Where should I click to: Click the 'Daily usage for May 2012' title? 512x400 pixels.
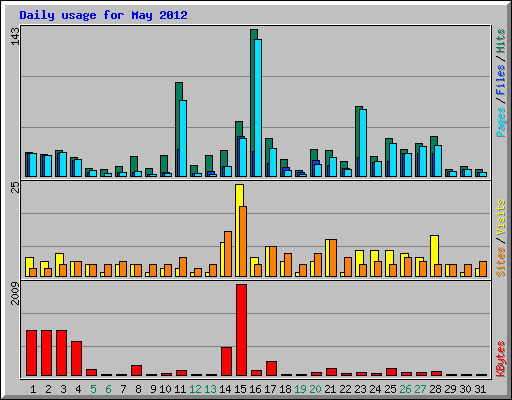pos(103,15)
